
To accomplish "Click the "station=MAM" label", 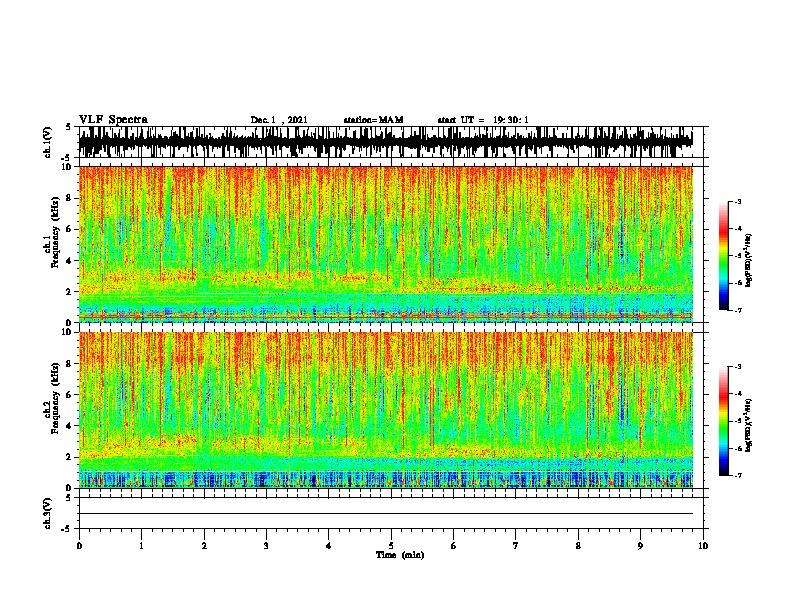I will click(x=373, y=120).
